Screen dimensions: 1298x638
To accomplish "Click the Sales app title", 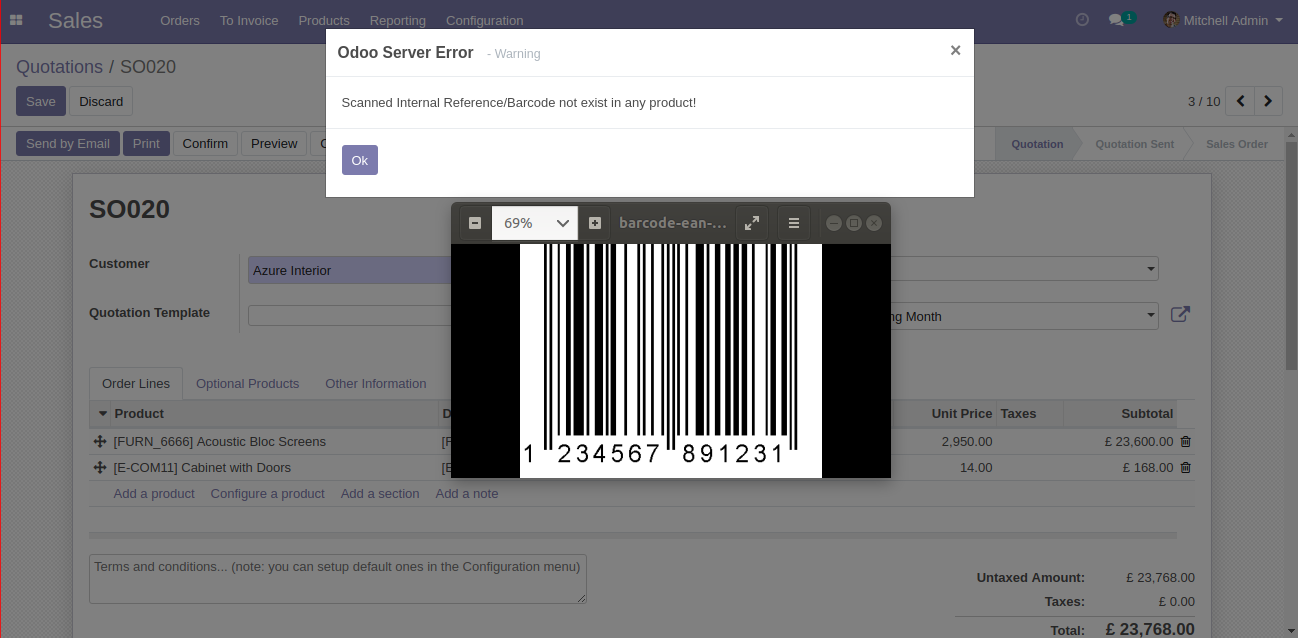I will [75, 20].
